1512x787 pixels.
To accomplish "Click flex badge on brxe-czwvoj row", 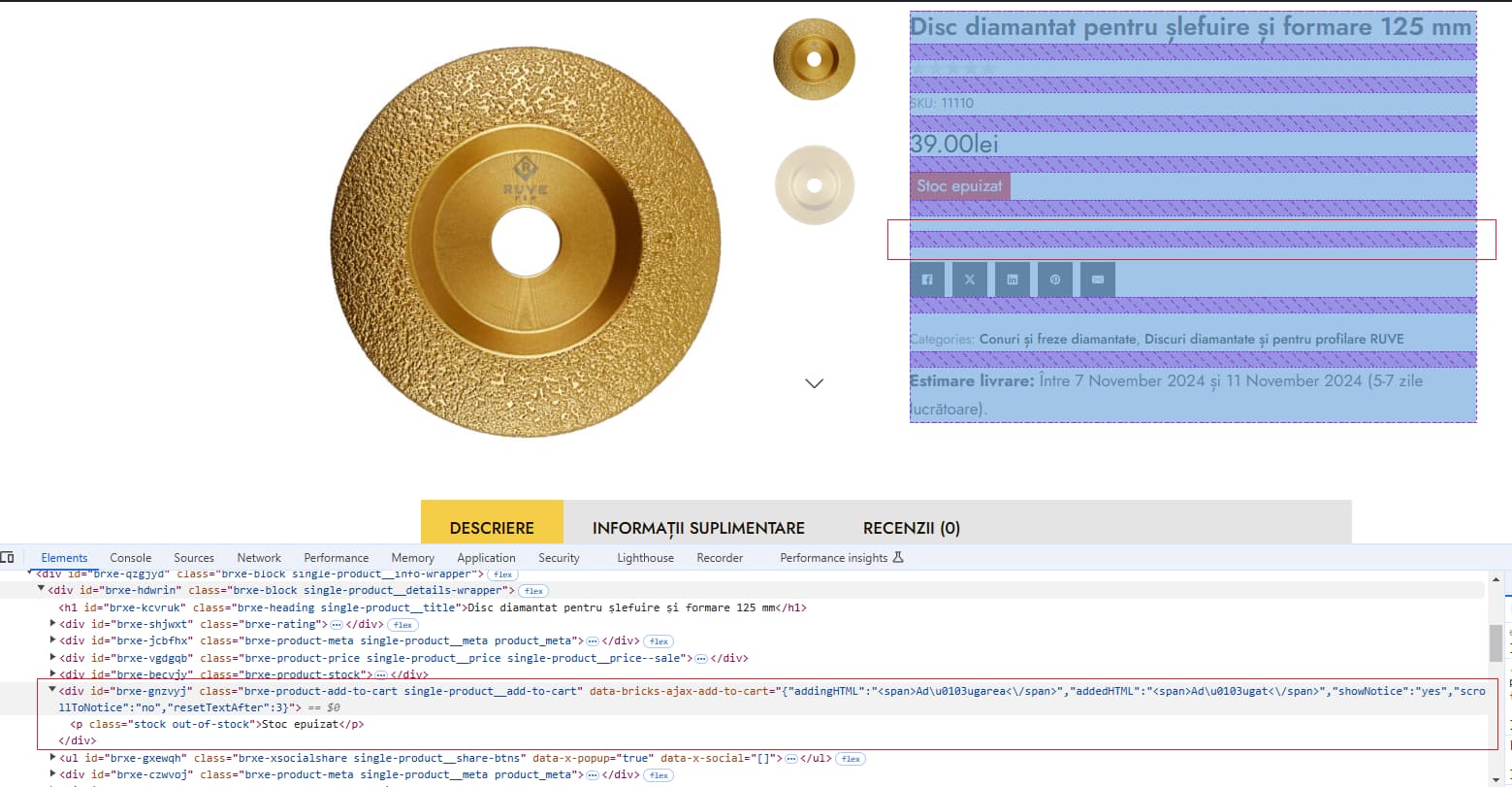I will (x=659, y=774).
